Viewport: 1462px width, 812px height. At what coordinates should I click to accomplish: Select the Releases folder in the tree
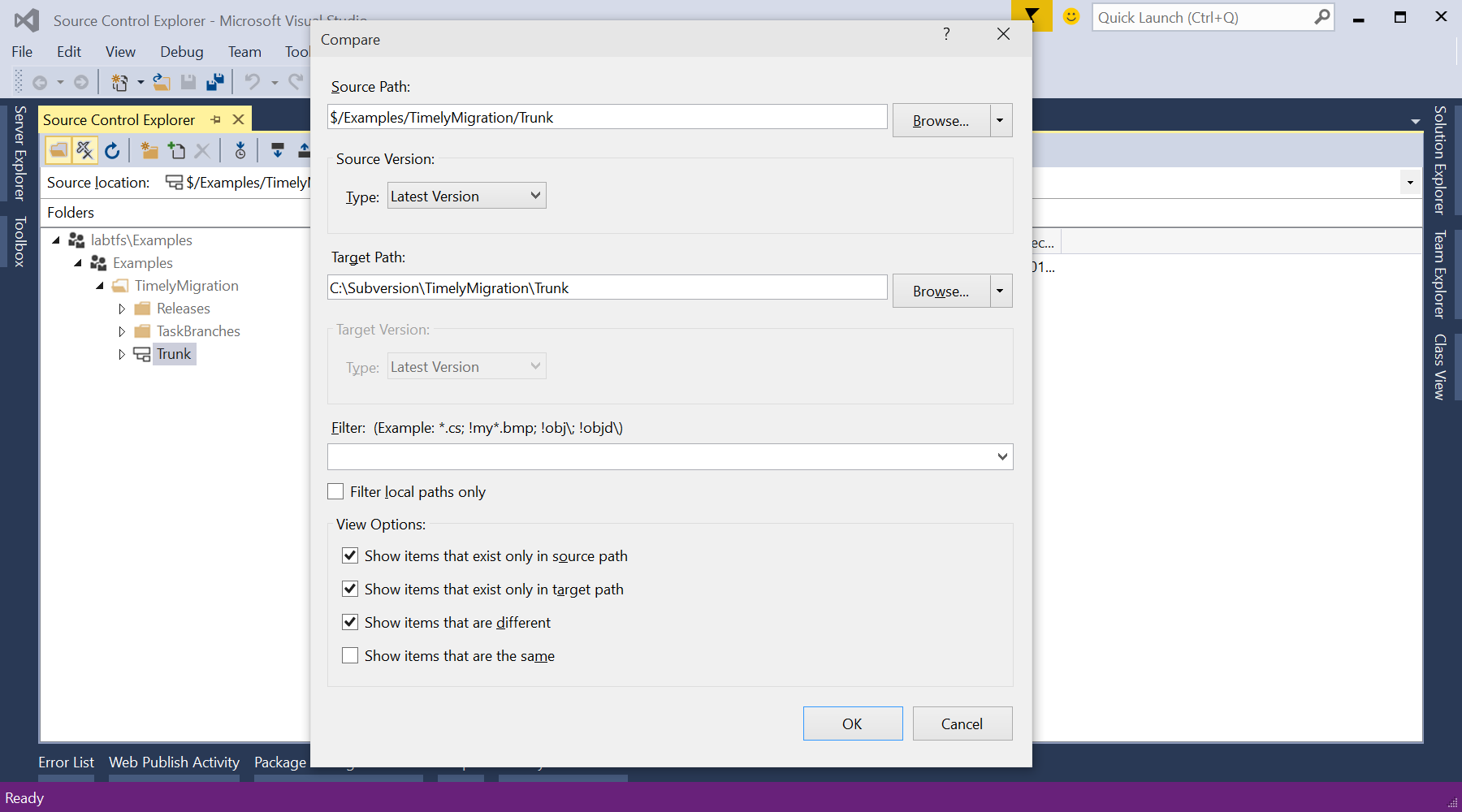click(184, 309)
